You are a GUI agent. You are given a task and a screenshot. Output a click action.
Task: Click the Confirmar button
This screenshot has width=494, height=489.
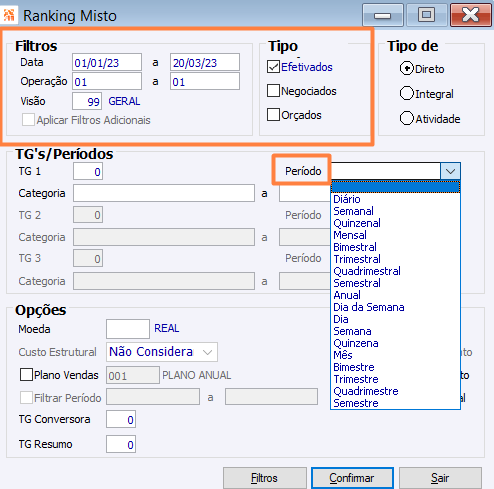tap(352, 478)
